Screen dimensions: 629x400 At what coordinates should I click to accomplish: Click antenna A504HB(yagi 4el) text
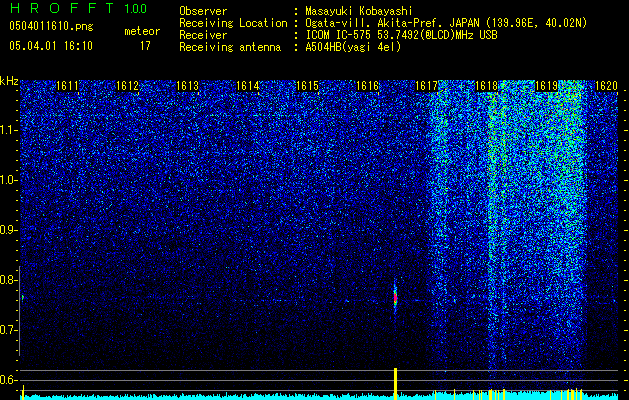[x=353, y=47]
